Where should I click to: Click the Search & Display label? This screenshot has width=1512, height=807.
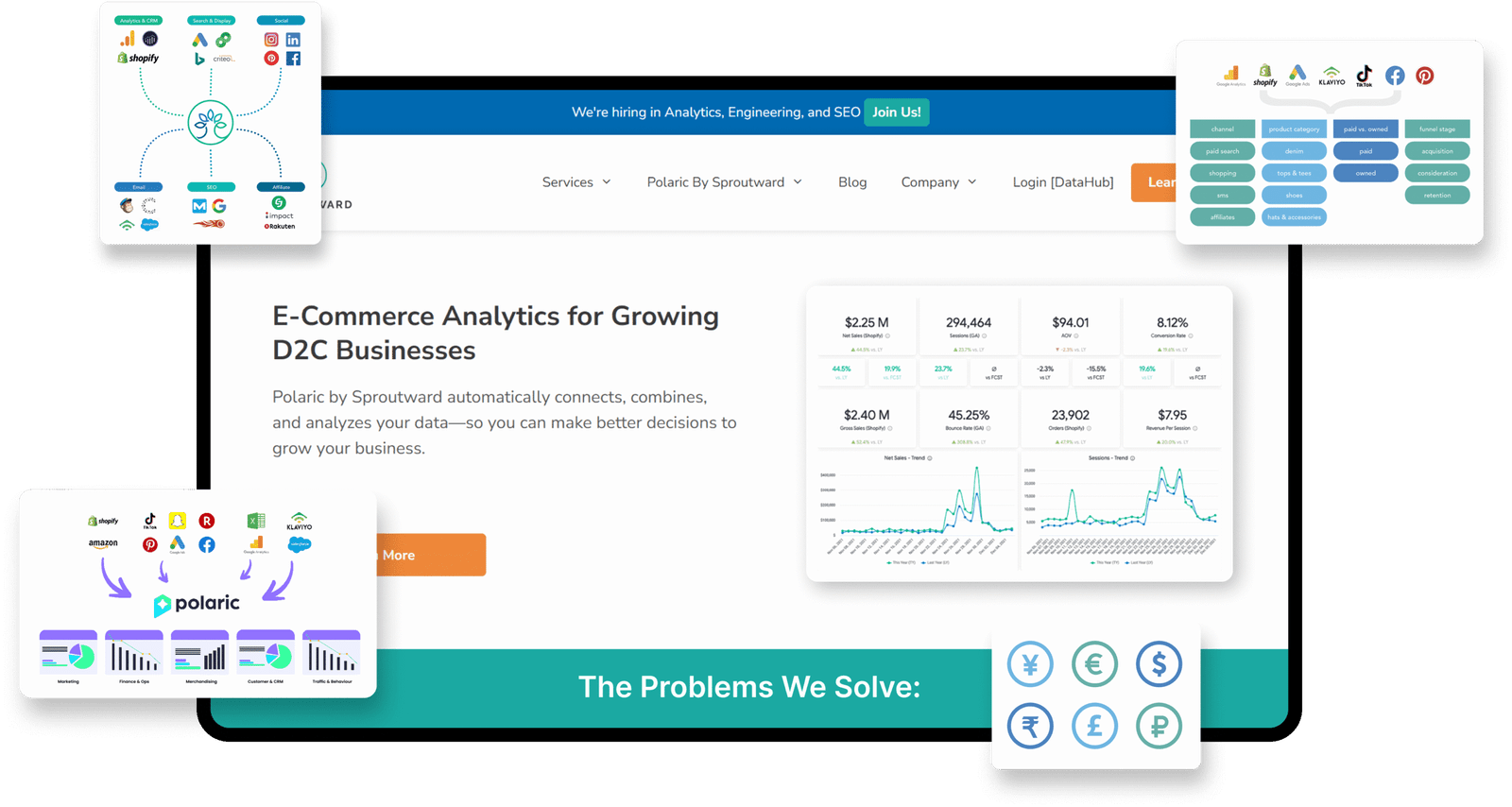(210, 20)
